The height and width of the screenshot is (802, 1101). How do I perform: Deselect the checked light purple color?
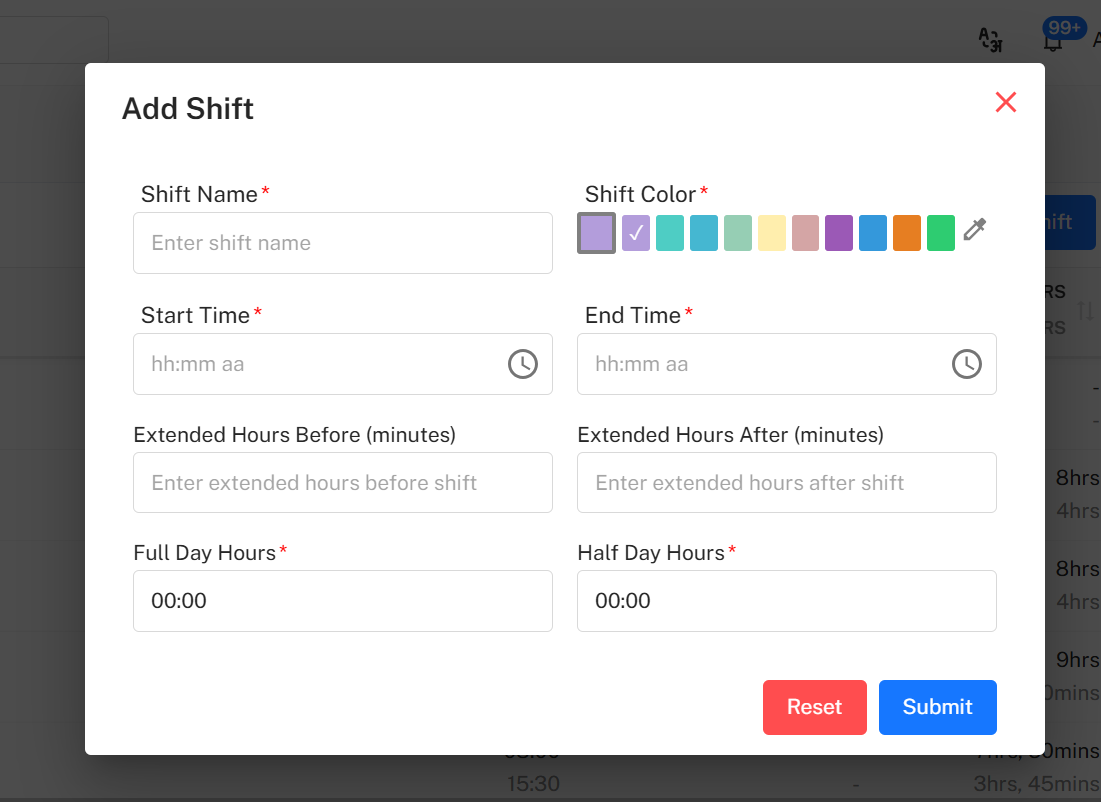pyautogui.click(x=635, y=232)
